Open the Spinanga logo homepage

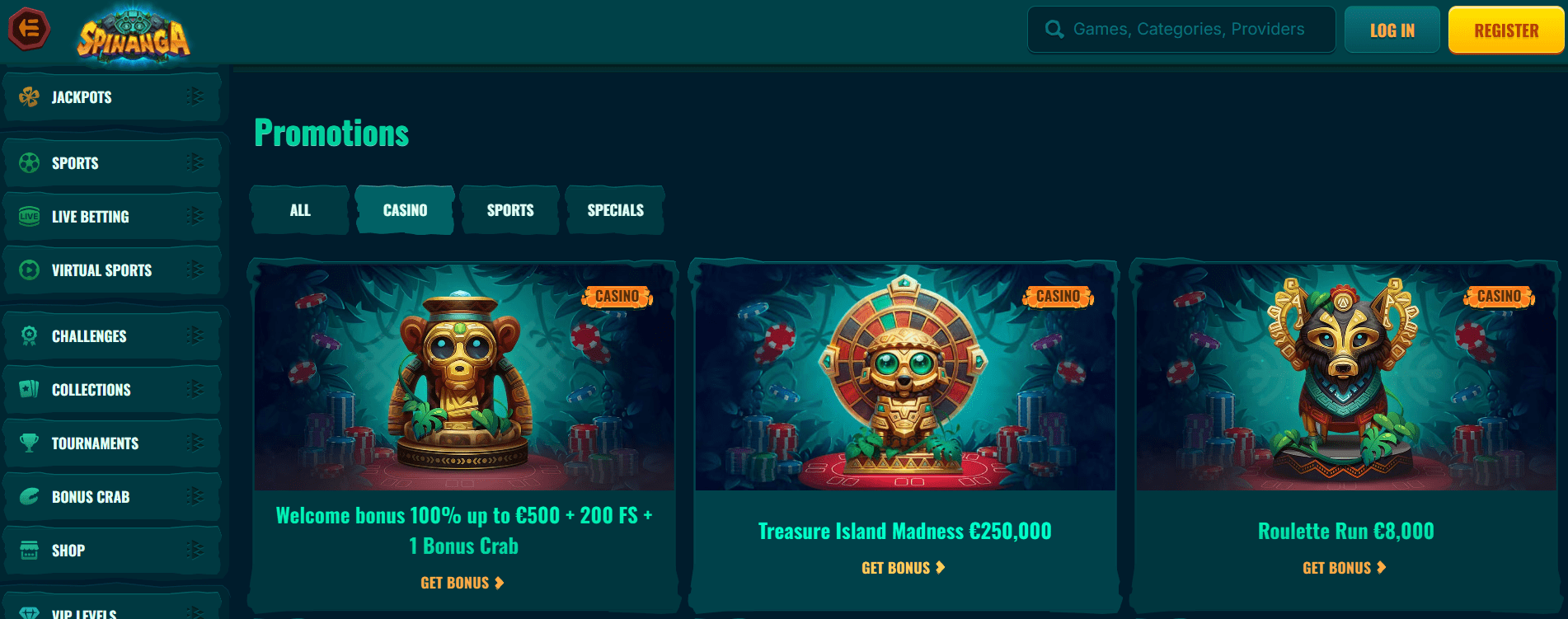coord(134,34)
